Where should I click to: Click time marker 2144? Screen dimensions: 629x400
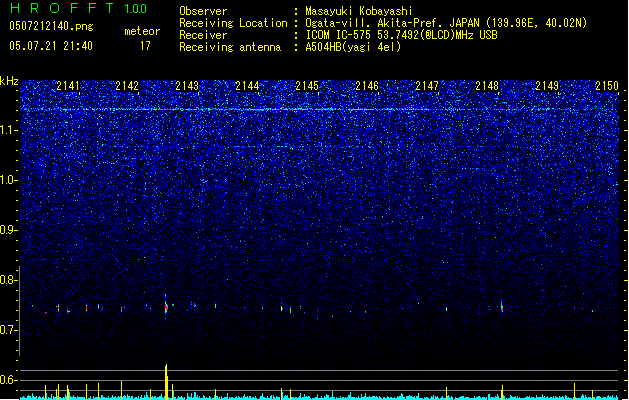[247, 86]
